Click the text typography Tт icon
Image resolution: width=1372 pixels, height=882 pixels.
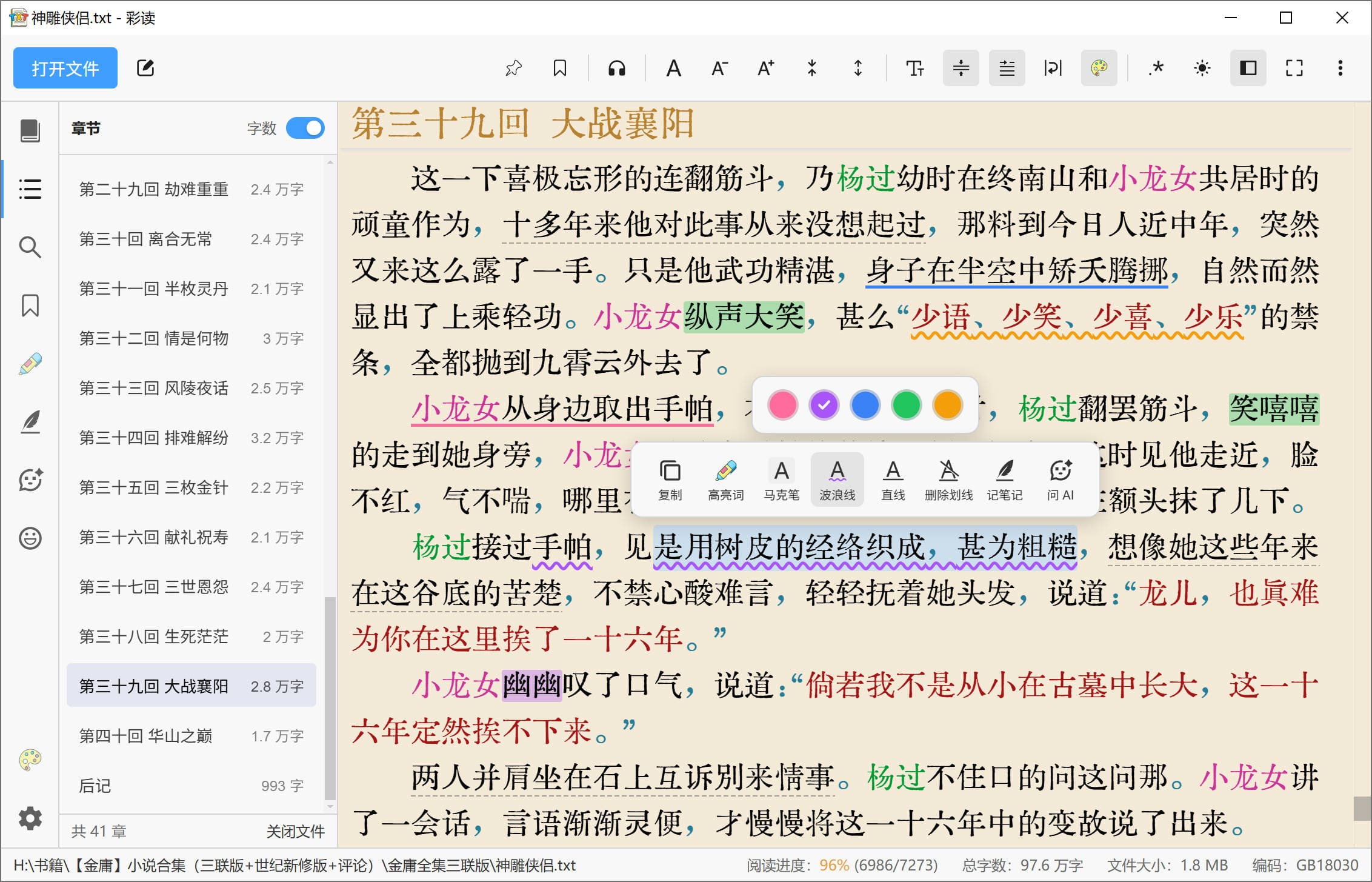[914, 68]
